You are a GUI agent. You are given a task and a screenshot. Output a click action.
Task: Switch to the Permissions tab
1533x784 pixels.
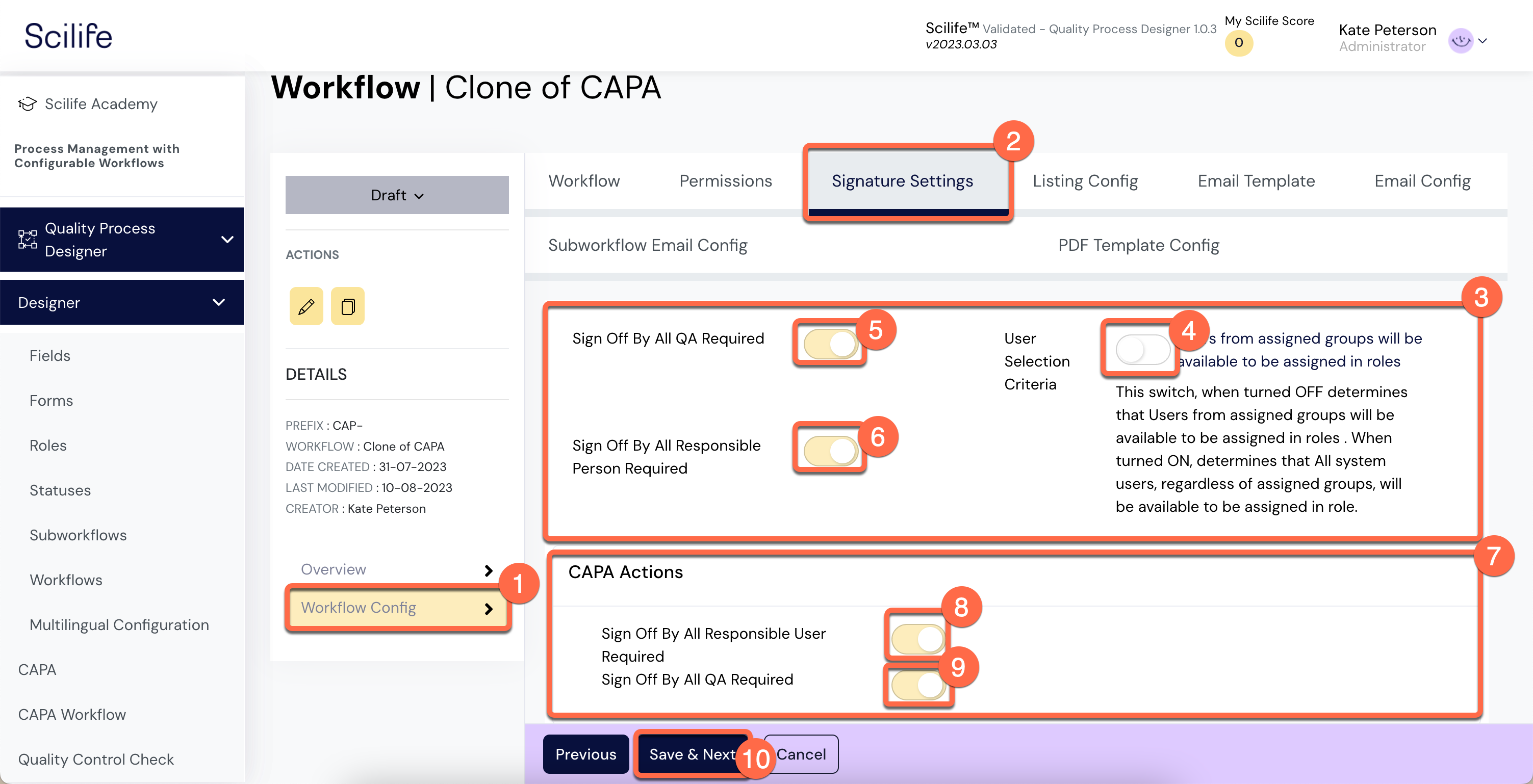[x=725, y=181]
